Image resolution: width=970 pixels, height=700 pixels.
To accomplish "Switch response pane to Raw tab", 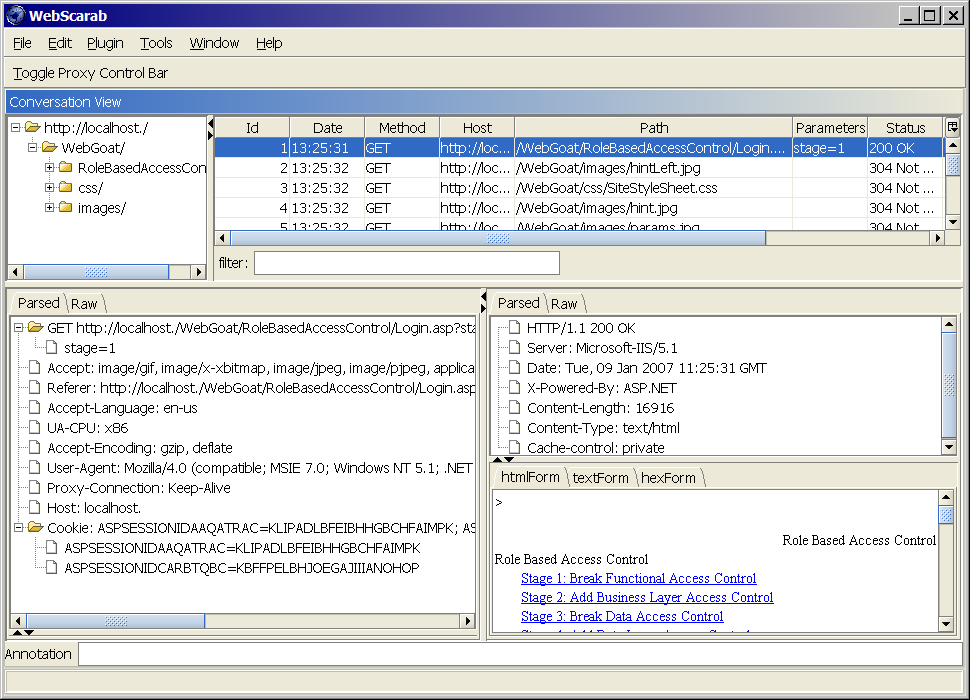I will [x=564, y=304].
